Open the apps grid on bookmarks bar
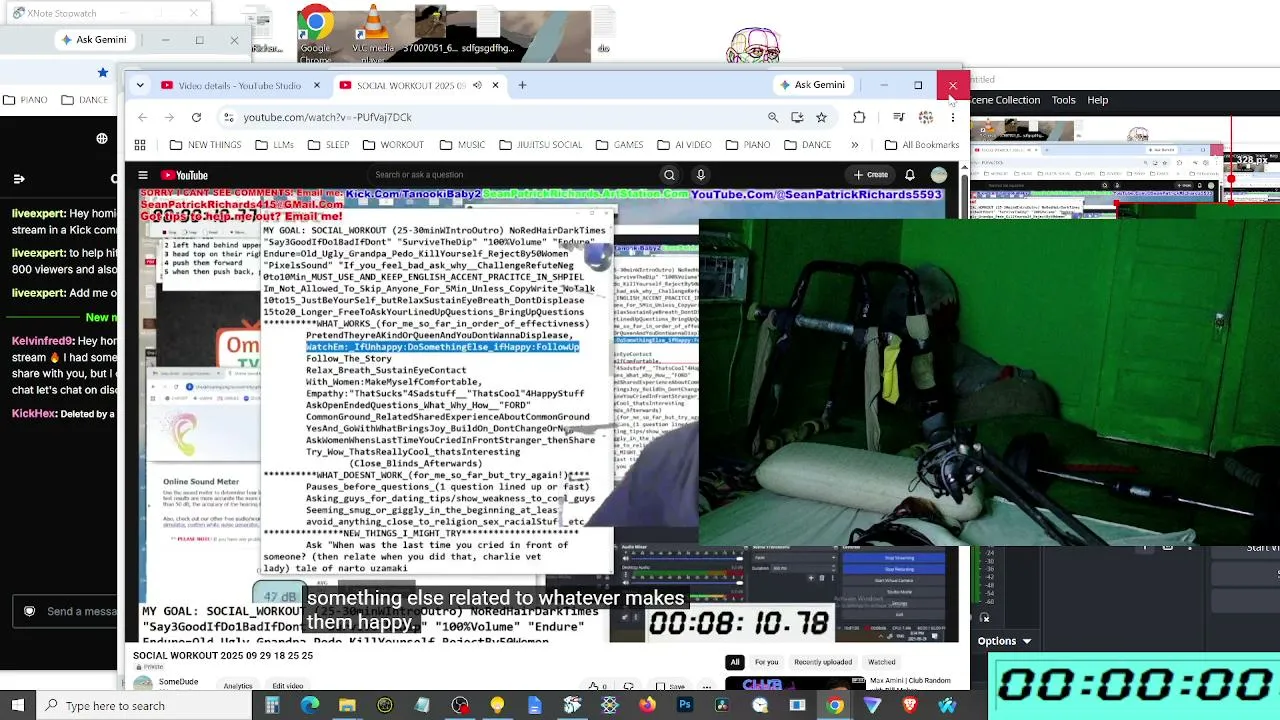Viewport: 1280px width, 720px height. 141,145
